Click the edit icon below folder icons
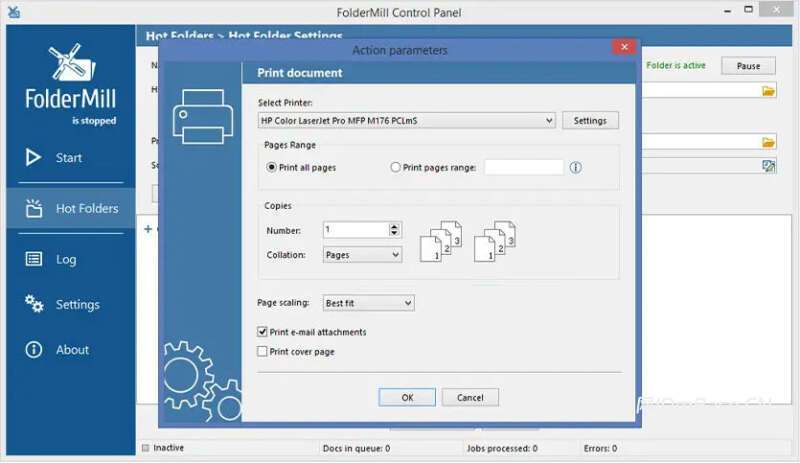Viewport: 800px width, 463px height. pos(768,166)
